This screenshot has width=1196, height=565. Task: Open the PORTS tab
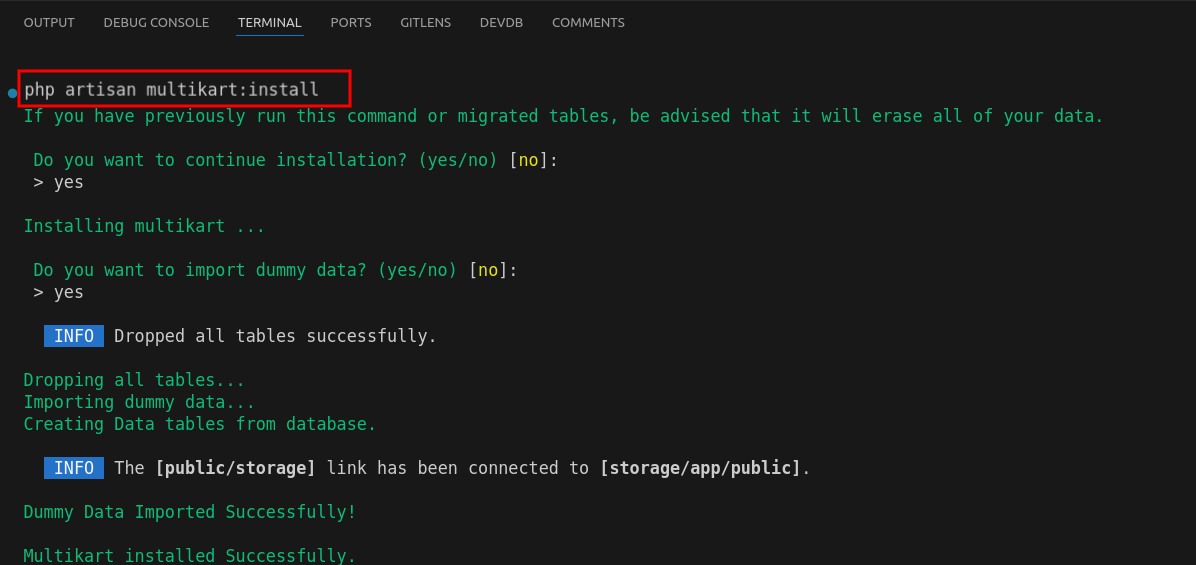click(350, 22)
